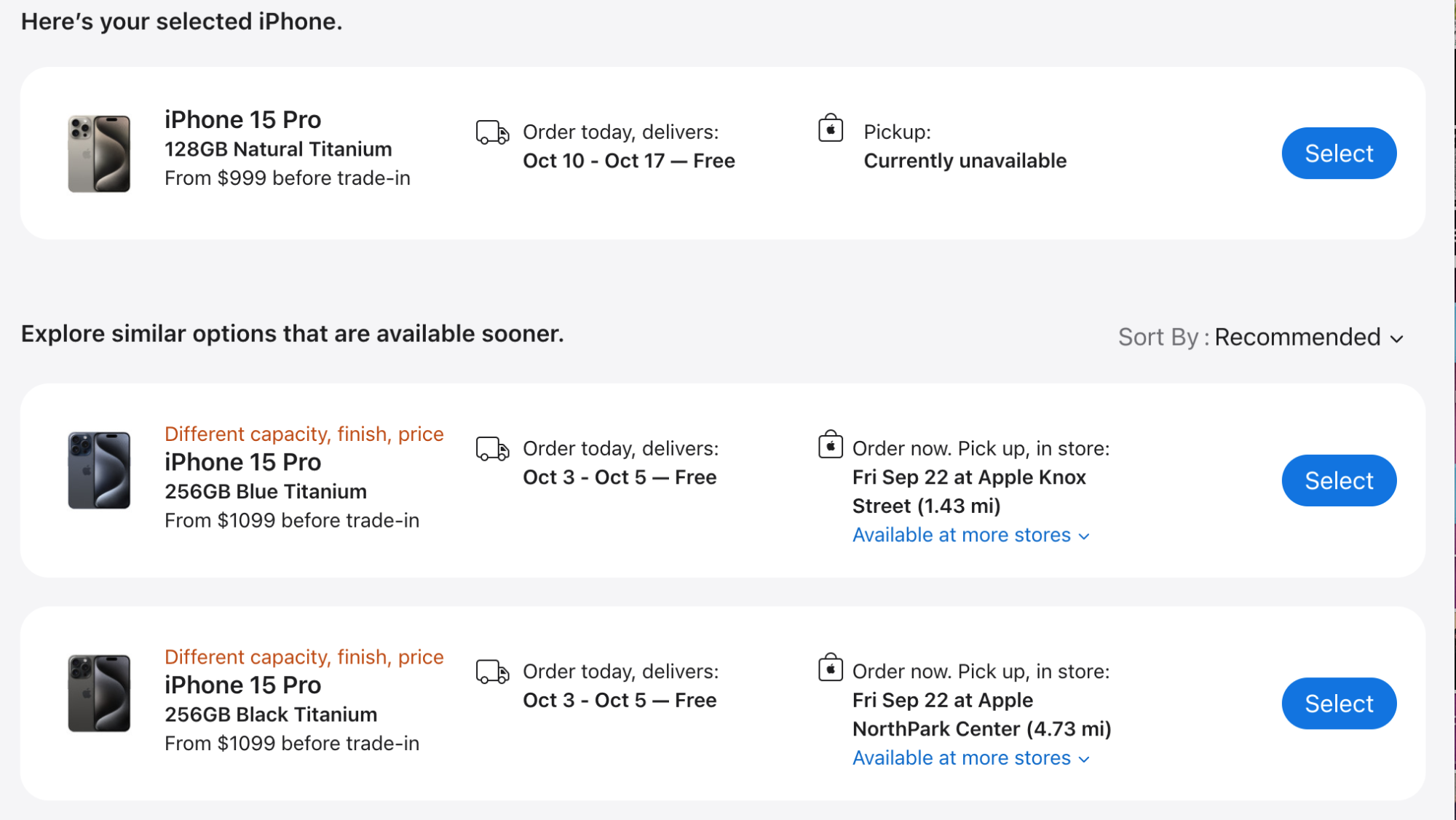Select the 256GB Blue Titanium iPhone

(1338, 481)
